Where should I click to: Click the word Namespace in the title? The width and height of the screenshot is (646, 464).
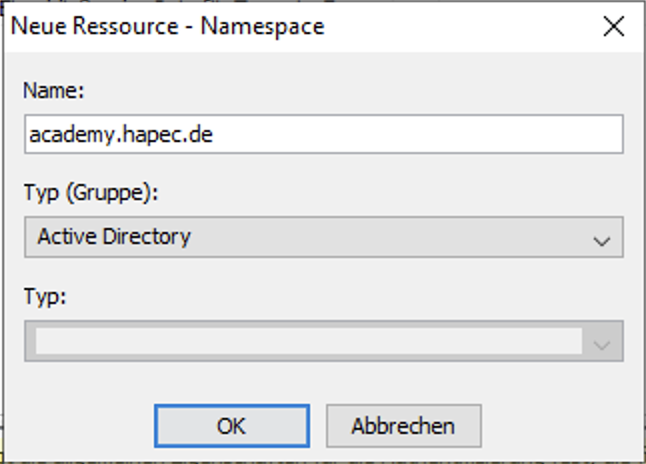pos(263,26)
